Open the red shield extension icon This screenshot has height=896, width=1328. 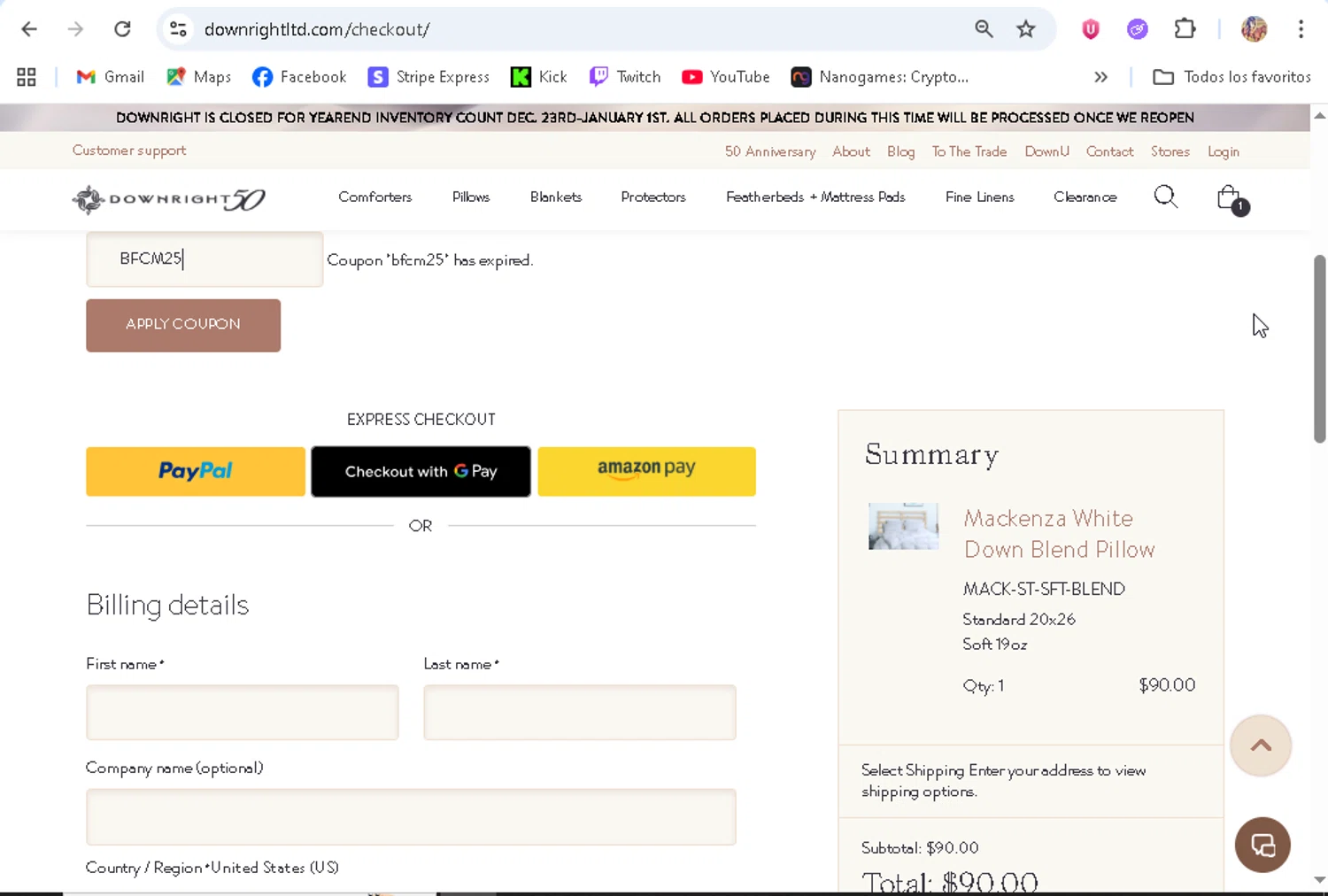click(1091, 29)
